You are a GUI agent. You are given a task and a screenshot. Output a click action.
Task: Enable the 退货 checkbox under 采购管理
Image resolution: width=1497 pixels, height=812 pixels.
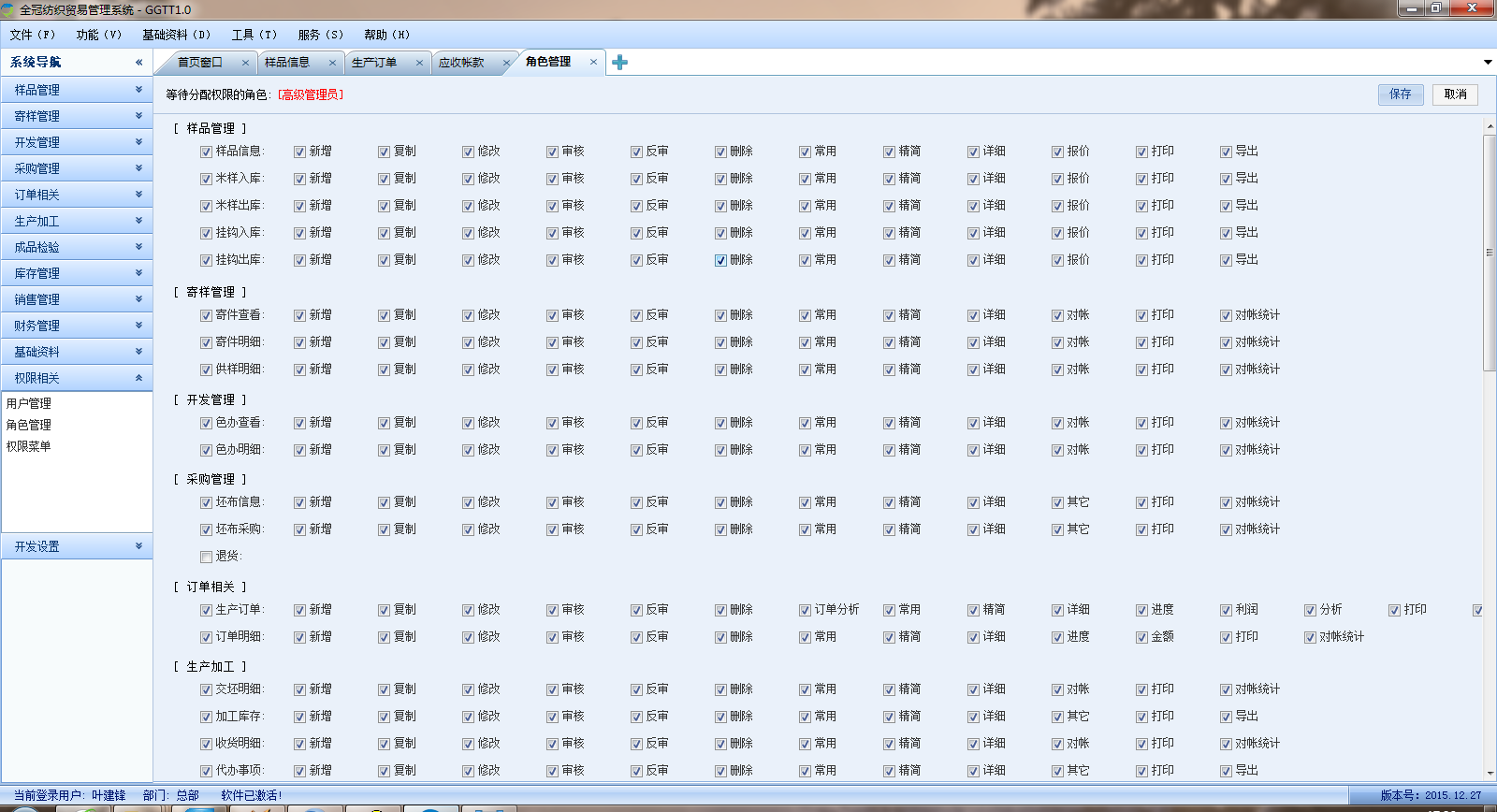[x=206, y=557]
